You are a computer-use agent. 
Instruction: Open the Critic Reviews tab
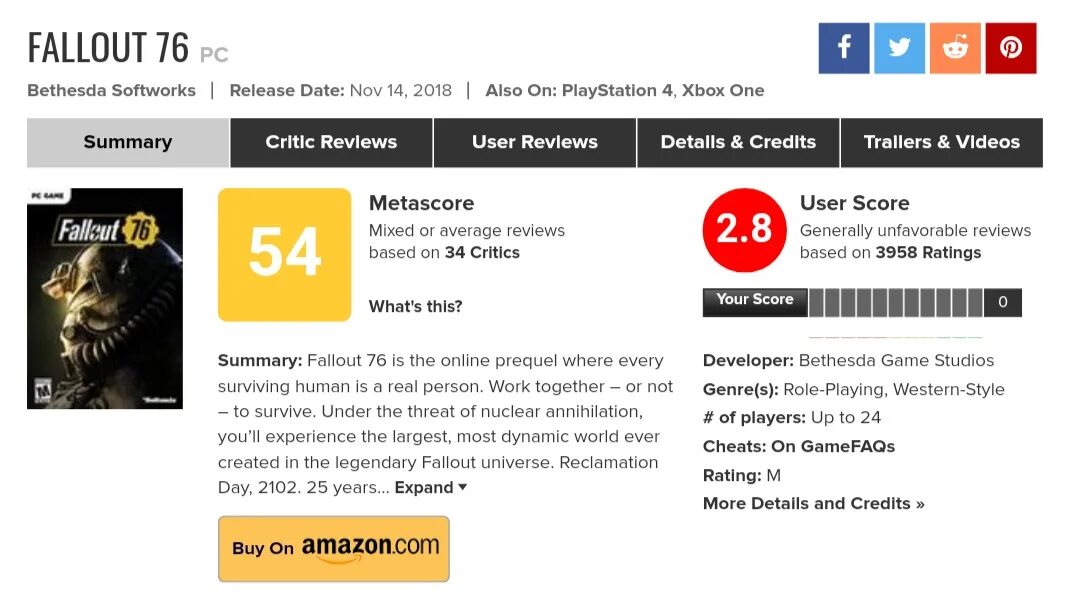331,143
